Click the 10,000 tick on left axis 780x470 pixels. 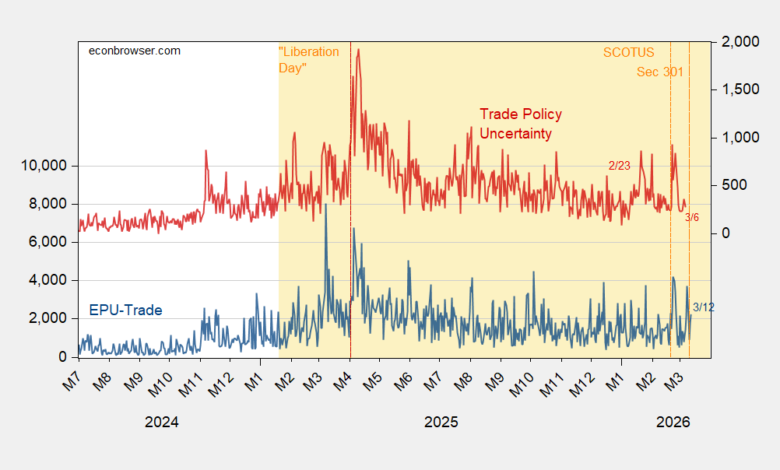(x=43, y=166)
